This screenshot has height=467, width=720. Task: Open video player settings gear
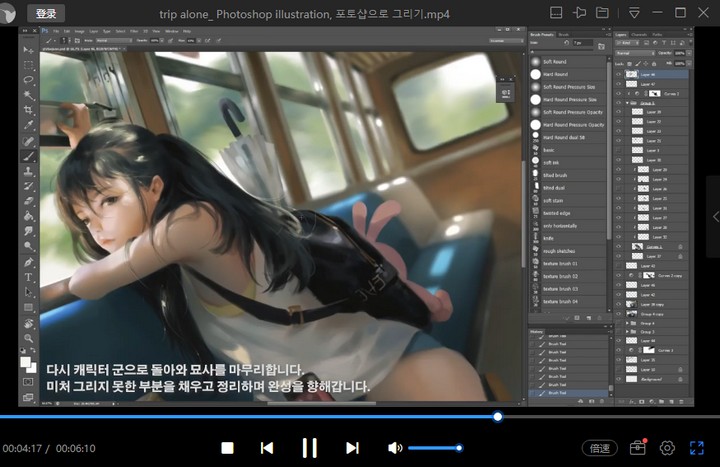tap(667, 448)
